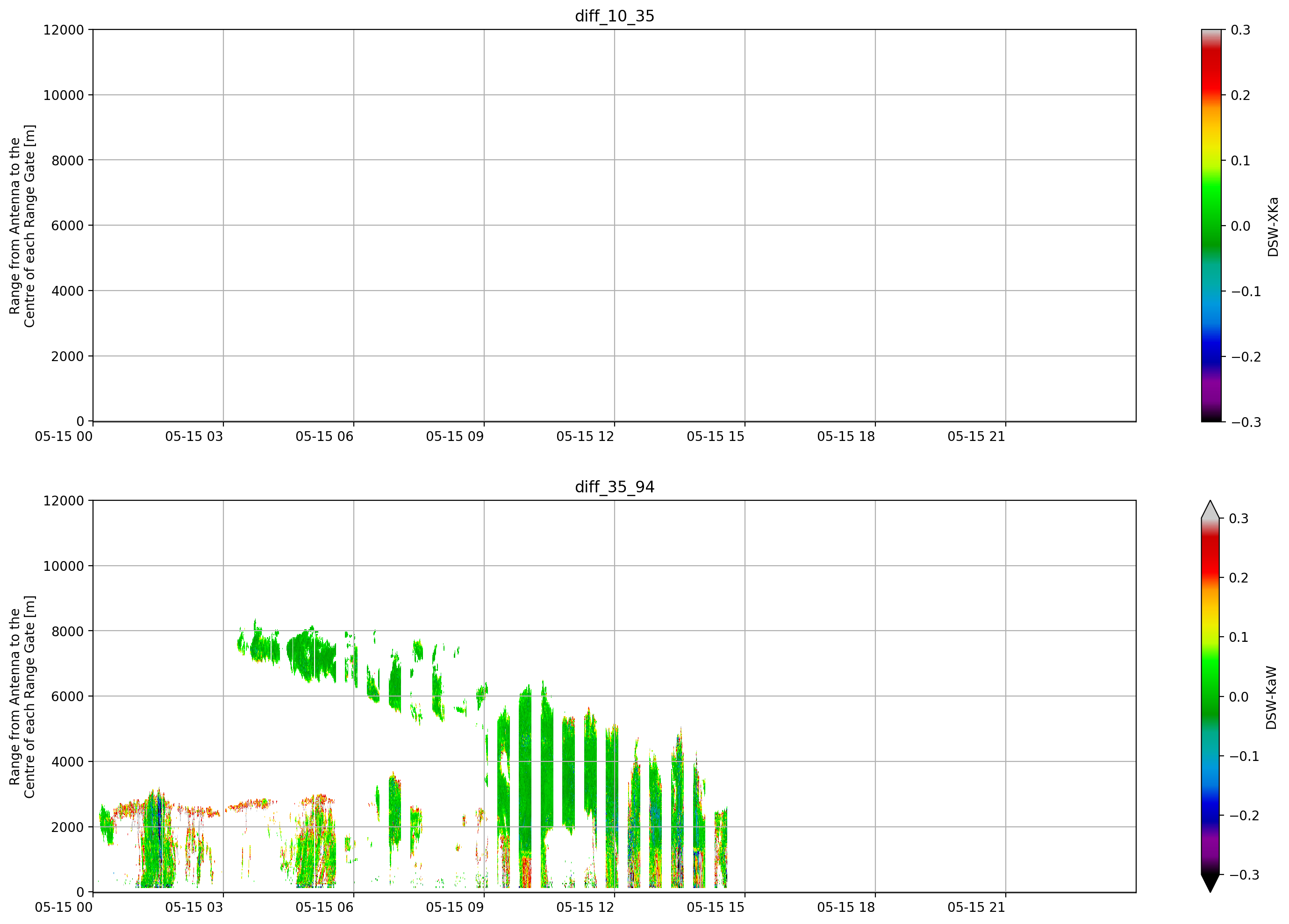
Task: Click the top plot's 6000 y-axis tick label
Action: point(68,226)
